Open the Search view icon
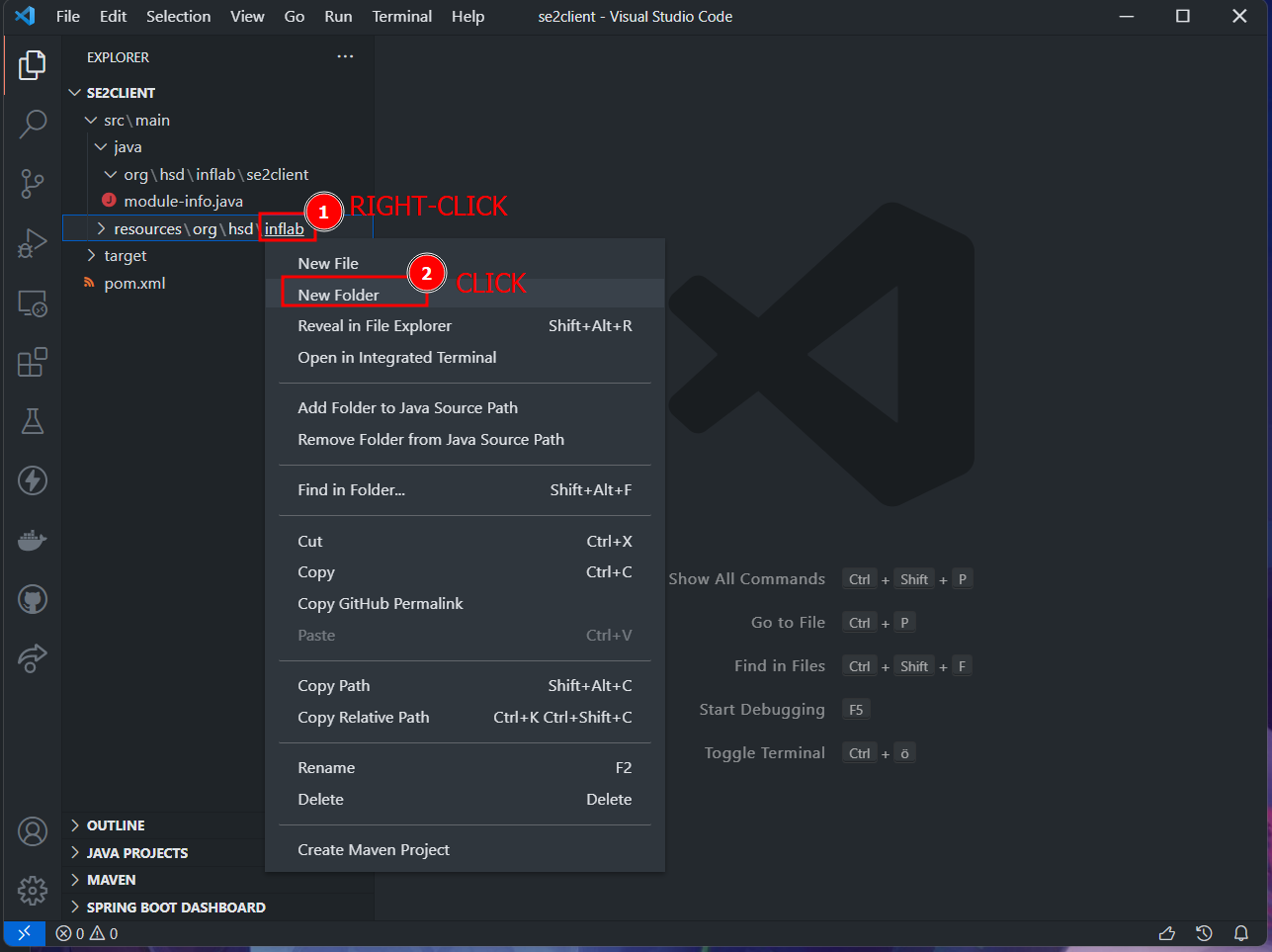 click(x=33, y=124)
